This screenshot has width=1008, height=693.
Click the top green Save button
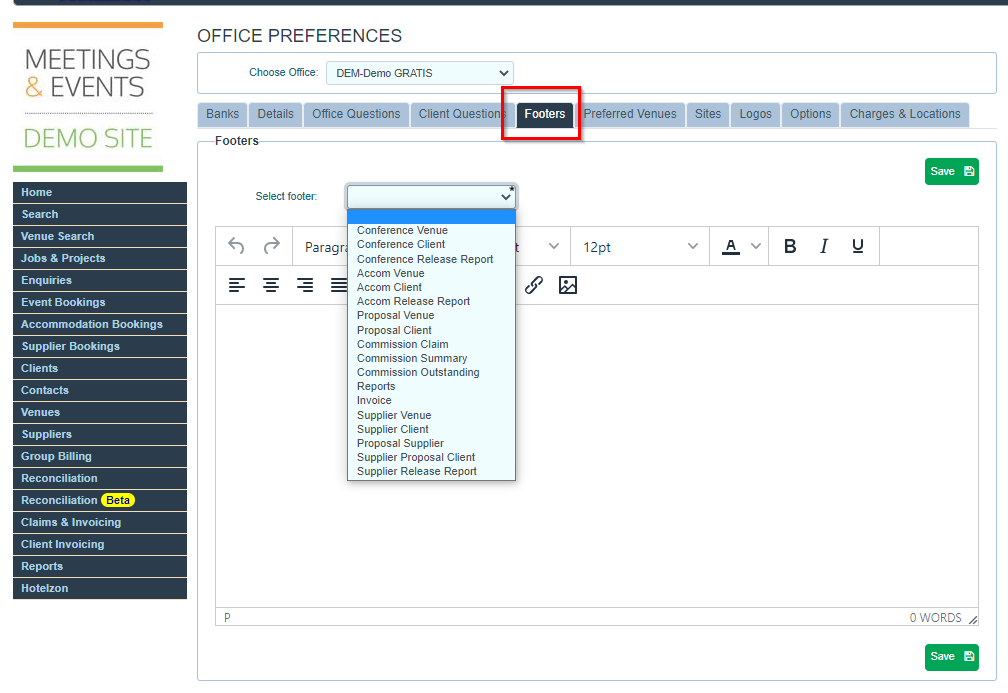coord(951,172)
